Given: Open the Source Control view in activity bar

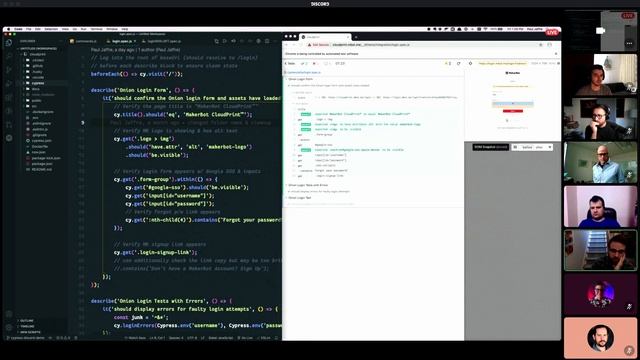Looking at the screenshot, I should click(x=9, y=70).
